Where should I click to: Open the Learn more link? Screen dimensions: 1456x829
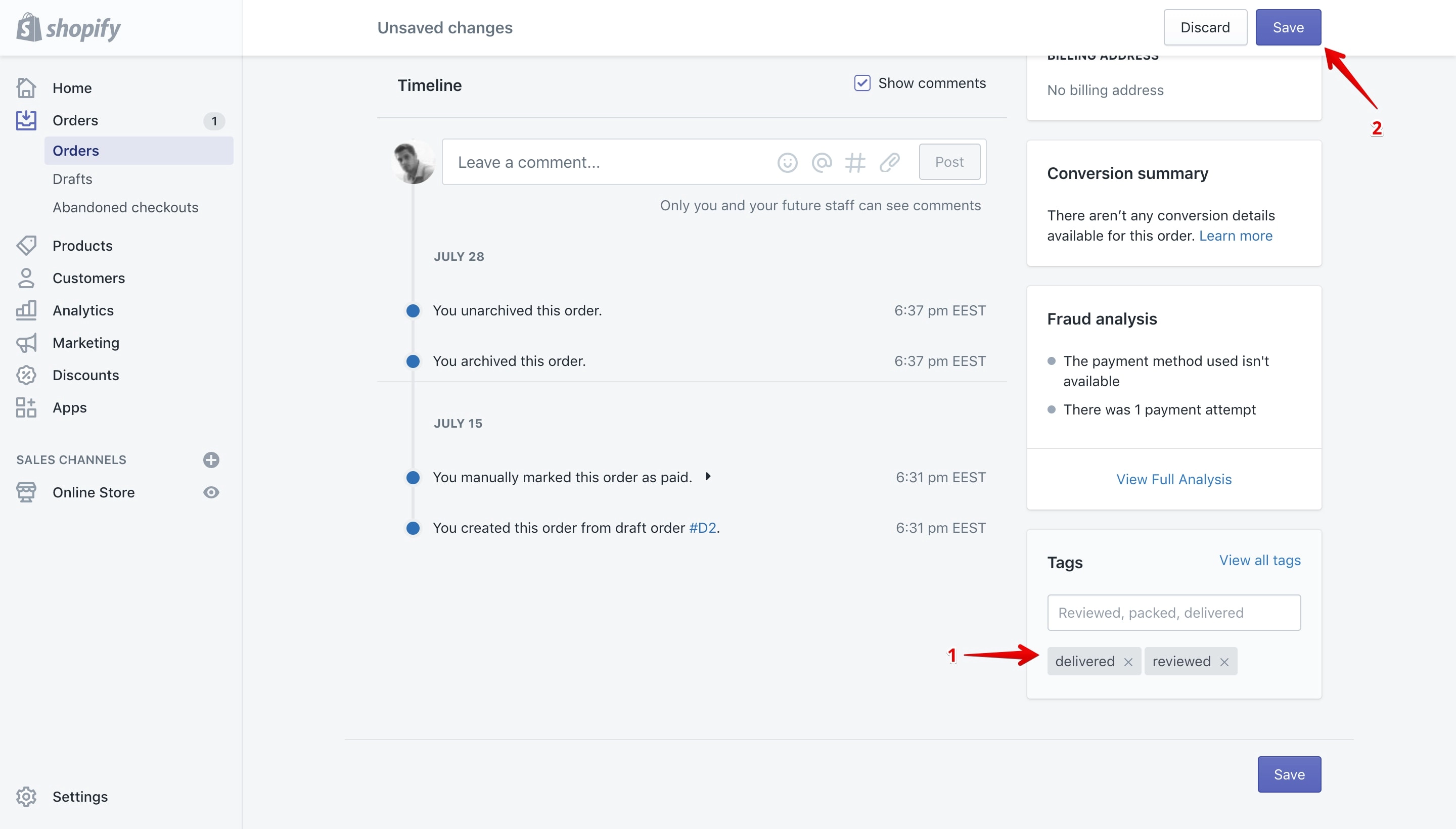[x=1235, y=236]
